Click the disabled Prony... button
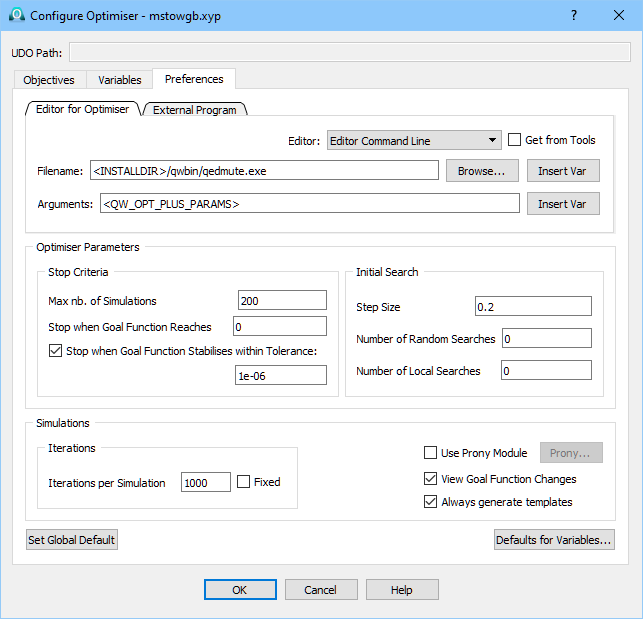 pyautogui.click(x=571, y=453)
